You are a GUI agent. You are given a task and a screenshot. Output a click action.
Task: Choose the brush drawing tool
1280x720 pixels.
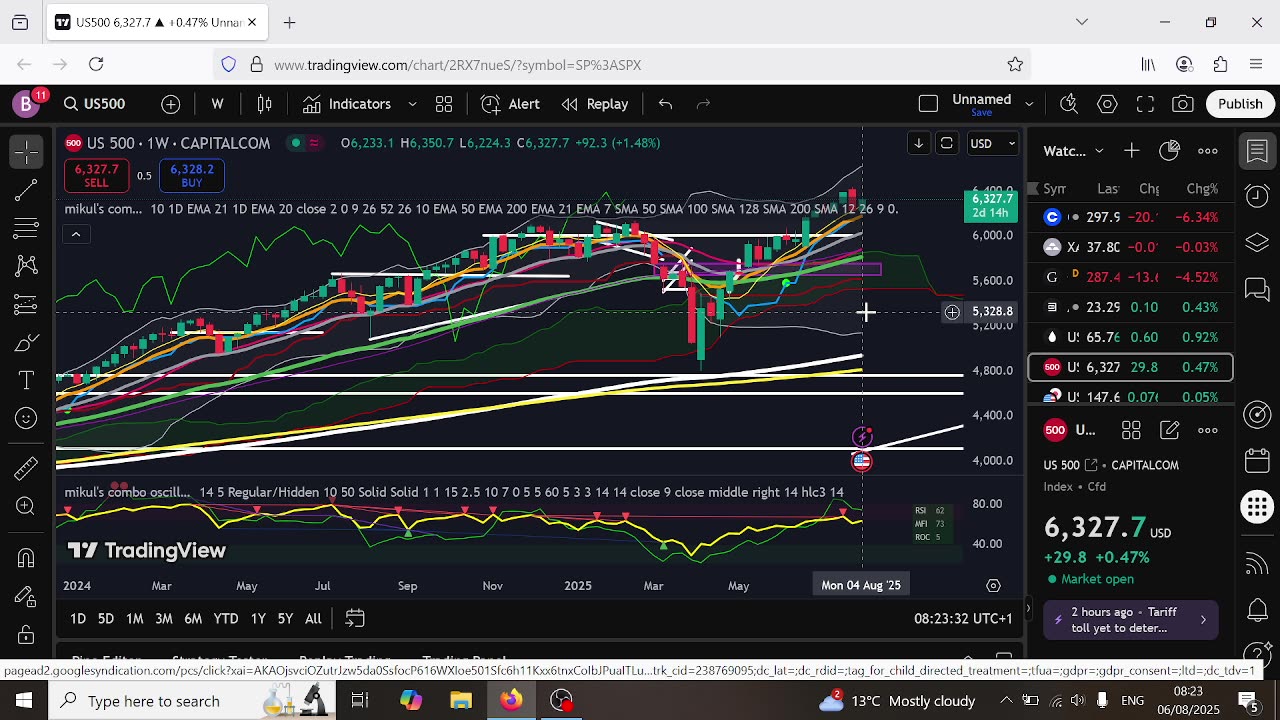(26, 343)
